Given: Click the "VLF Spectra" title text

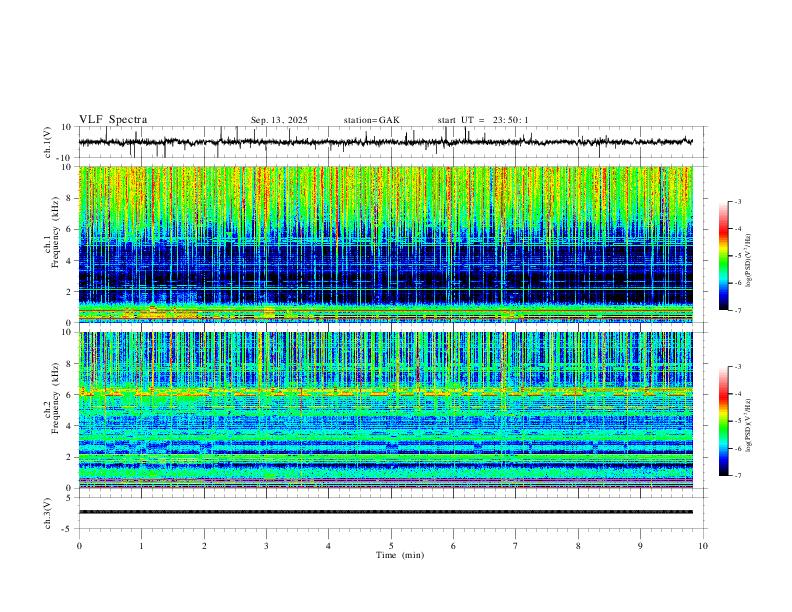Looking at the screenshot, I should (x=113, y=120).
